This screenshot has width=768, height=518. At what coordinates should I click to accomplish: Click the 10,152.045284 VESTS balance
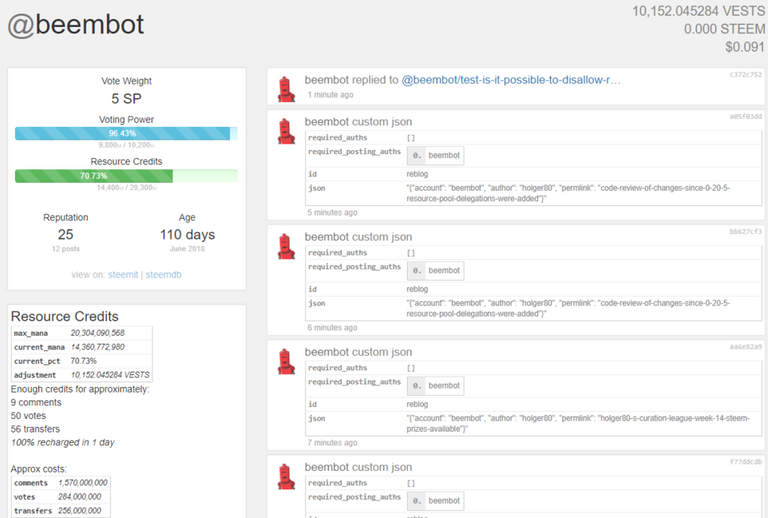tap(698, 11)
